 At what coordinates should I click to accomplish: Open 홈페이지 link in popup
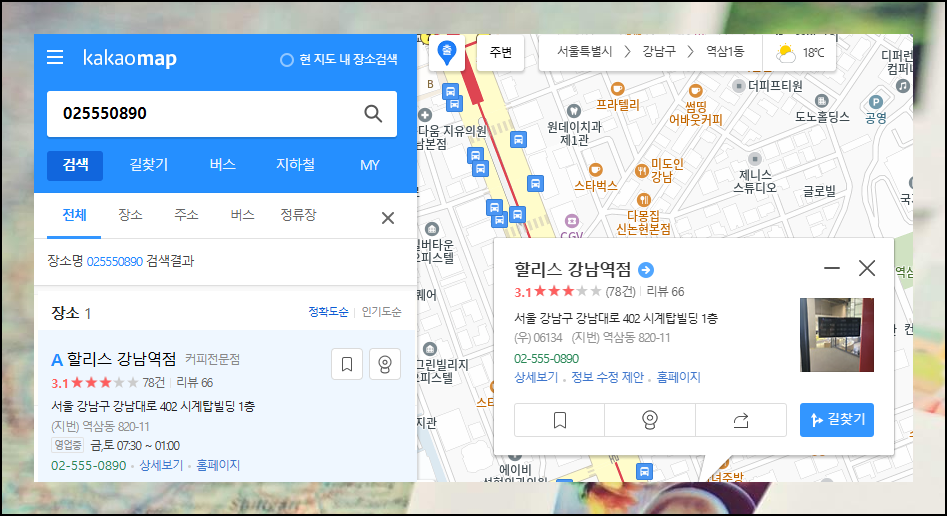[678, 378]
